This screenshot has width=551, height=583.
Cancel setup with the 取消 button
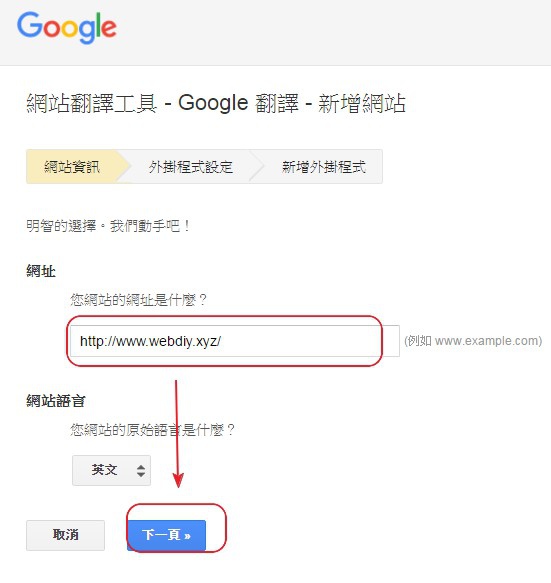coord(65,535)
